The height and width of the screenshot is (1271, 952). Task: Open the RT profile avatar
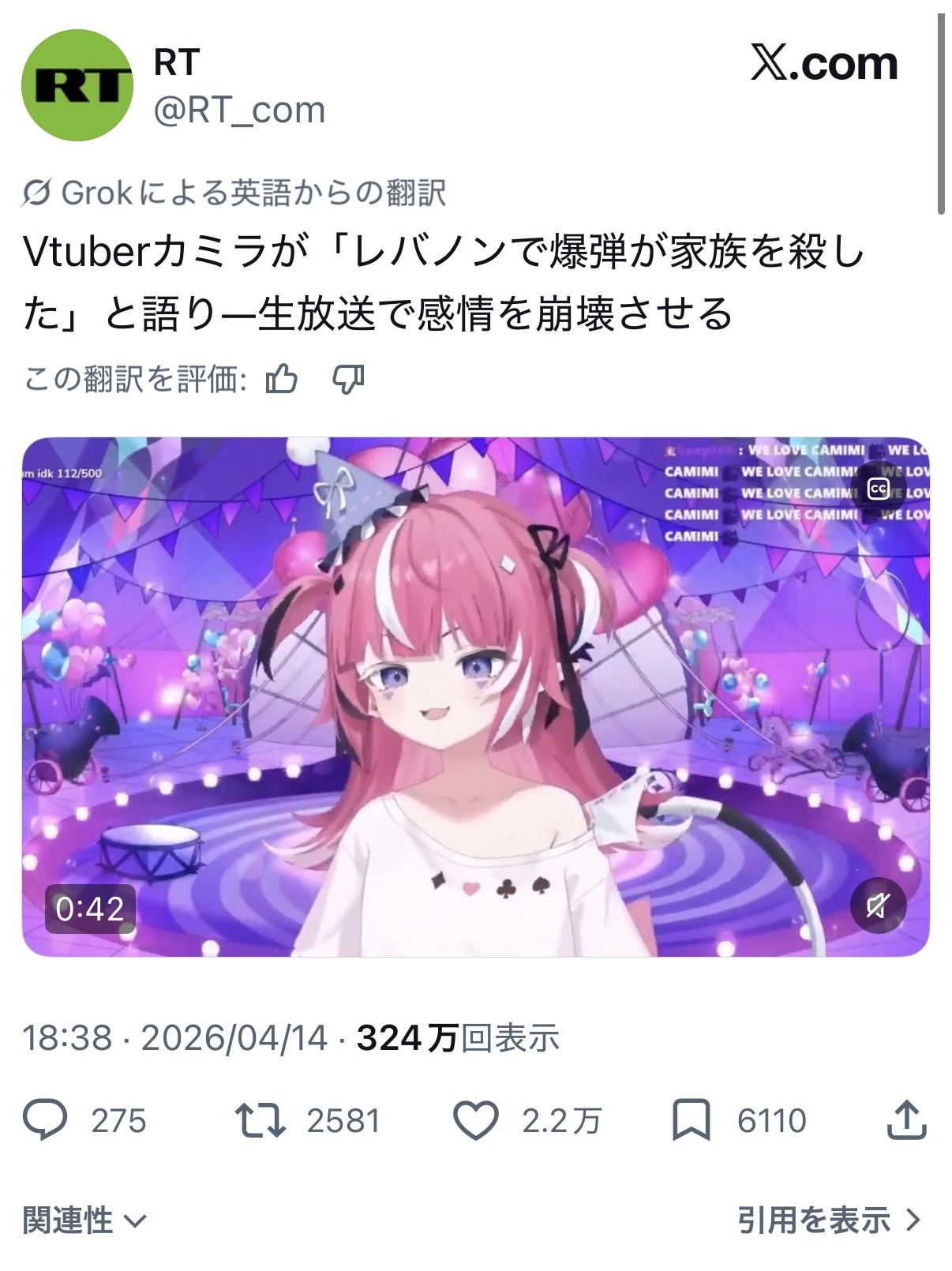point(77,85)
